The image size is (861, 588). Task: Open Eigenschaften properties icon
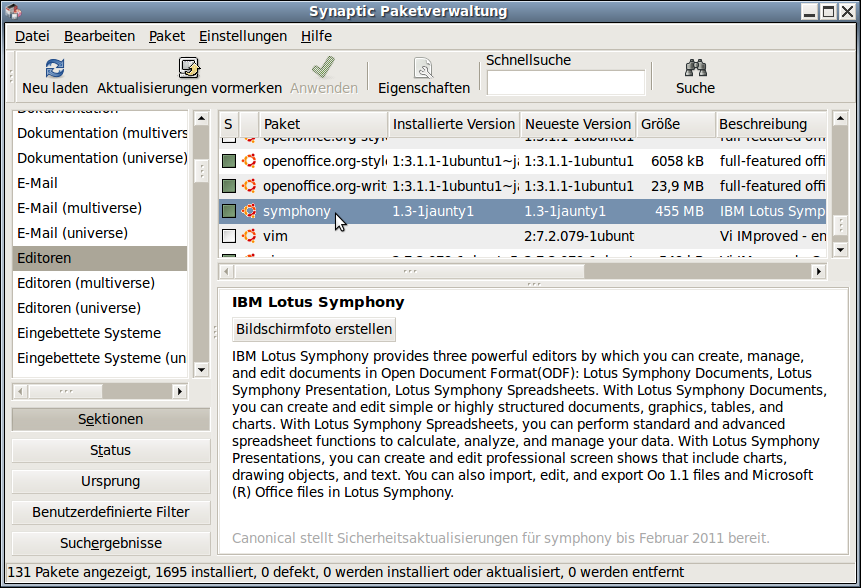tap(423, 68)
